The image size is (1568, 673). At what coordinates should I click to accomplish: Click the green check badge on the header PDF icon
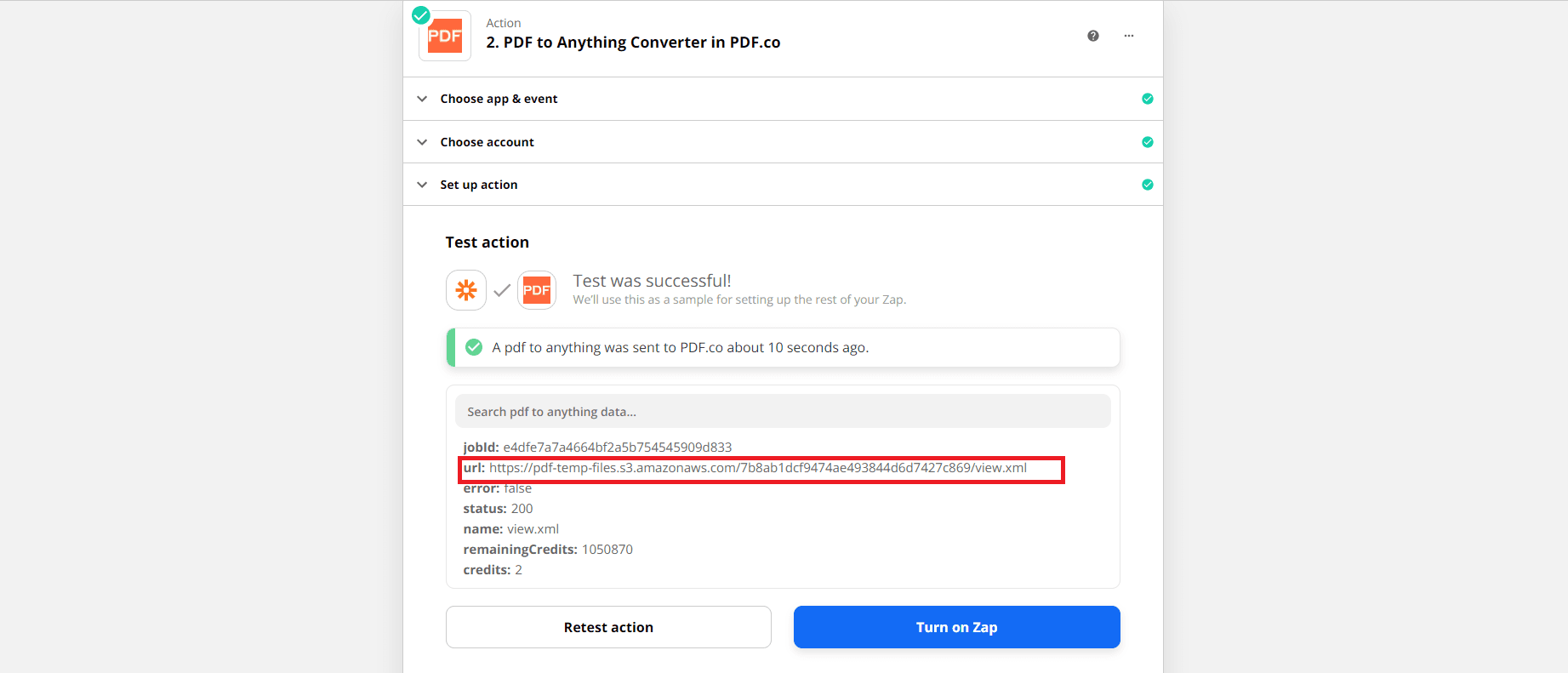tap(420, 14)
